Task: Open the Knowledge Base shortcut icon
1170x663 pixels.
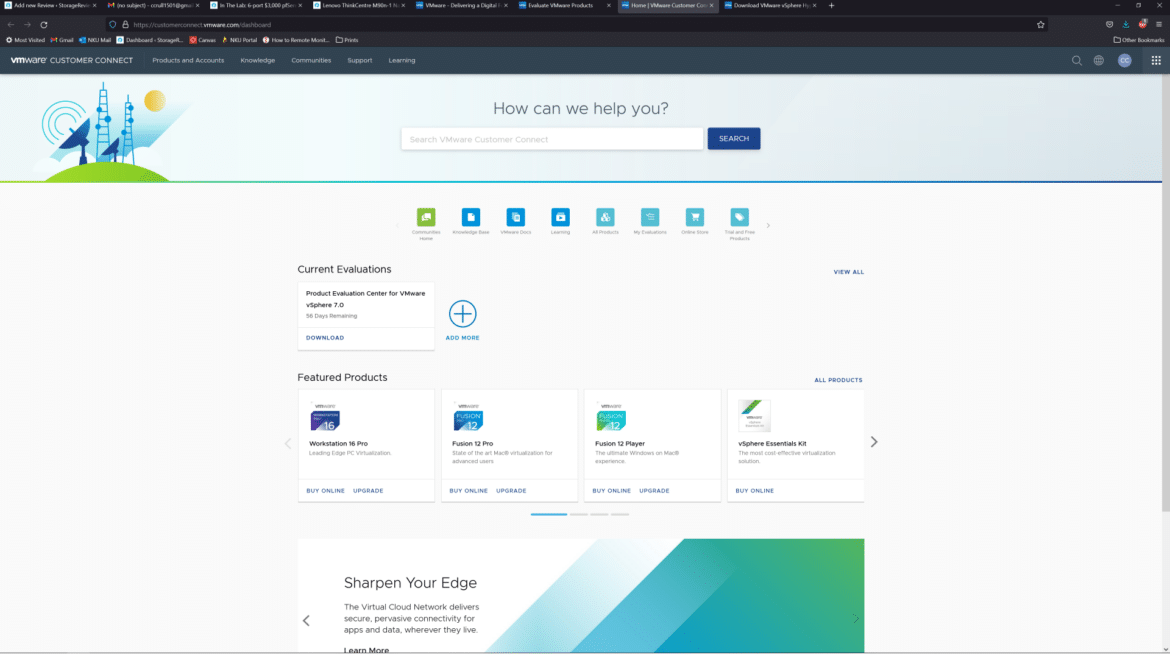Action: click(x=471, y=217)
